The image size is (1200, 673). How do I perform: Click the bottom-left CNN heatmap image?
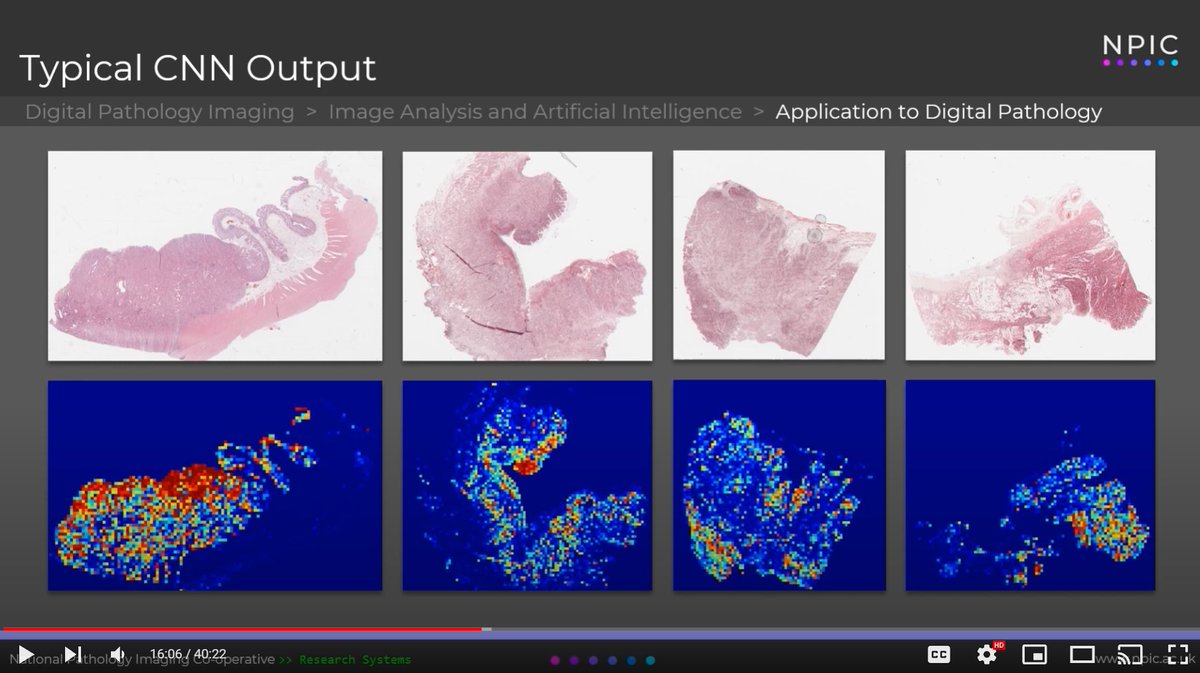pos(215,485)
